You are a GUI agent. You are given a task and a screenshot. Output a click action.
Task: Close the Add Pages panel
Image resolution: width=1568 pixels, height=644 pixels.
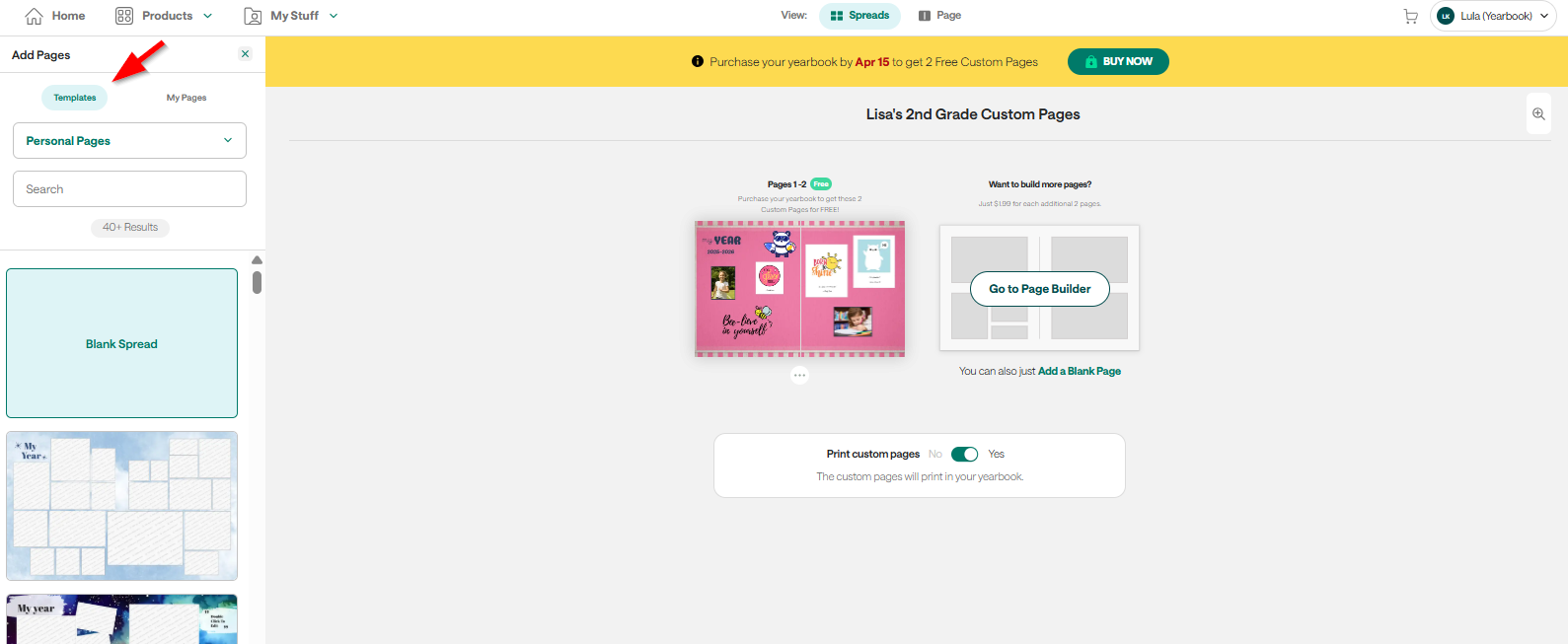pyautogui.click(x=246, y=54)
